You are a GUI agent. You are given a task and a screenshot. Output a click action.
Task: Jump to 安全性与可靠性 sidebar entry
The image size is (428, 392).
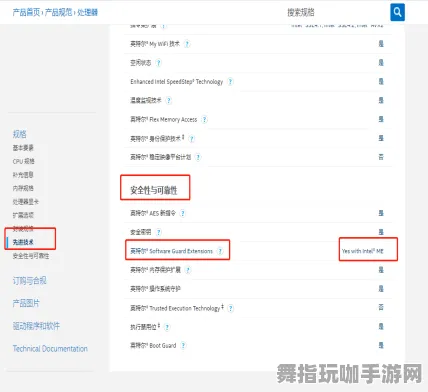31,256
